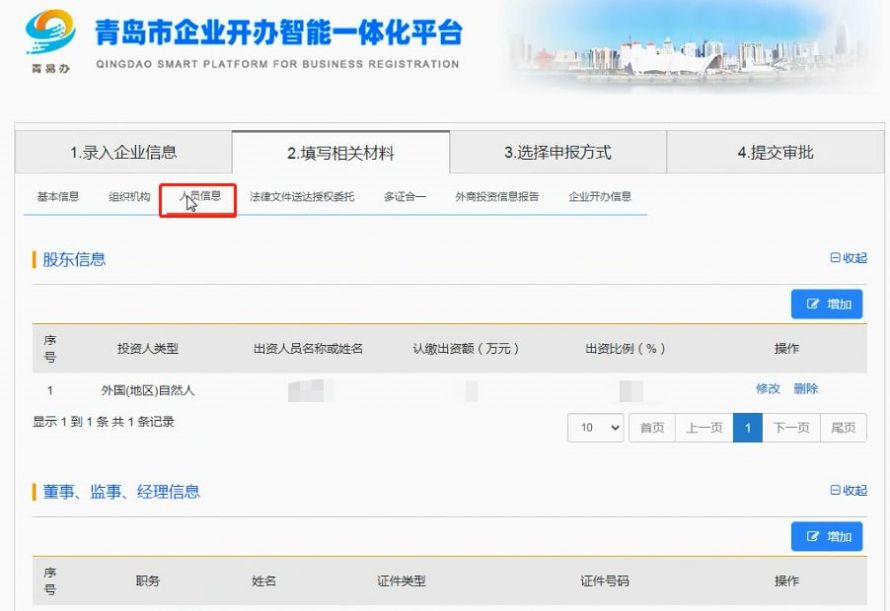Open the records-per-page dropdown showing 10
This screenshot has height=611, width=890.
click(x=595, y=428)
